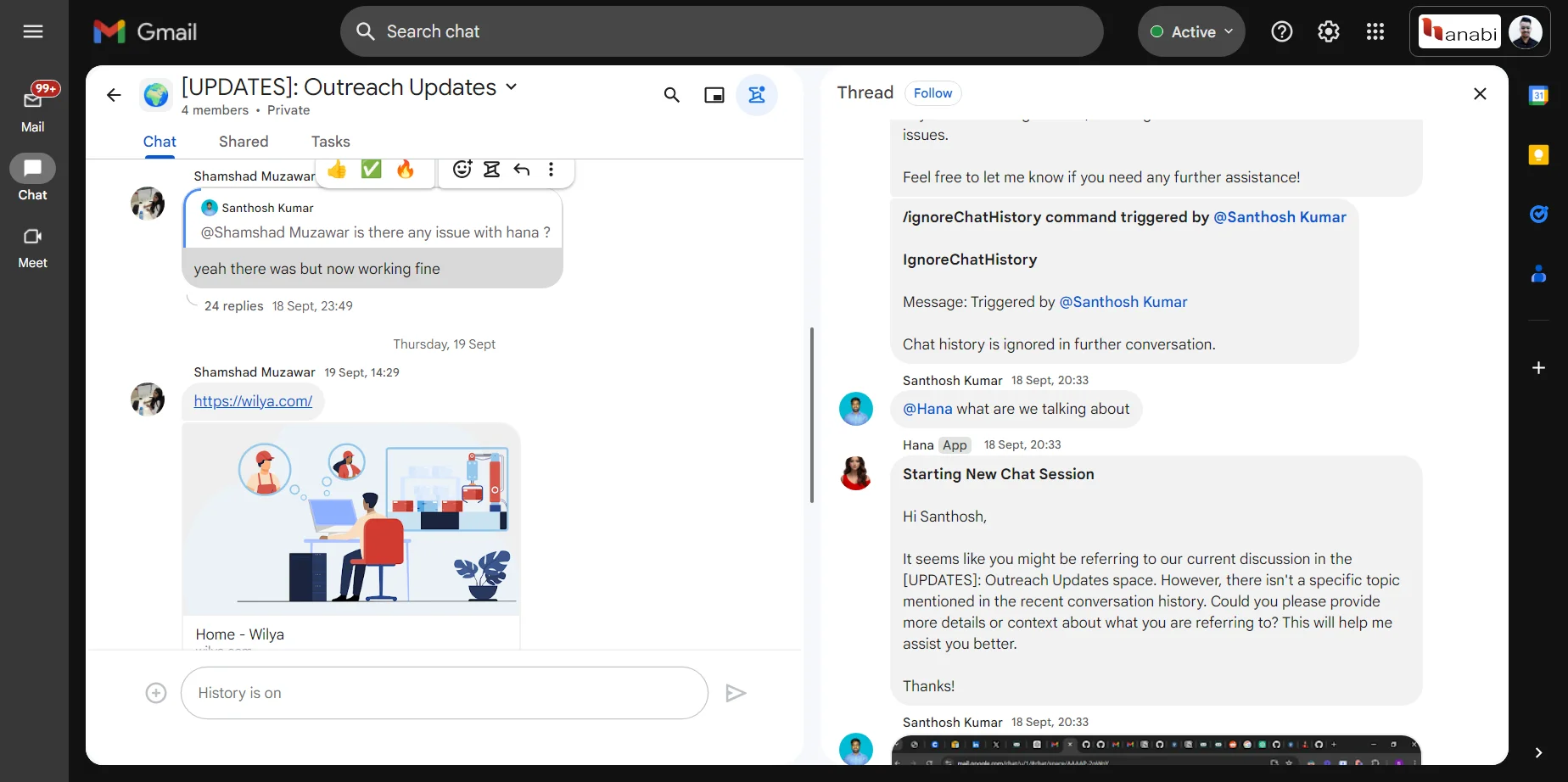Reply in thread using arrow icon
Viewport: 1568px width, 782px height.
(522, 170)
